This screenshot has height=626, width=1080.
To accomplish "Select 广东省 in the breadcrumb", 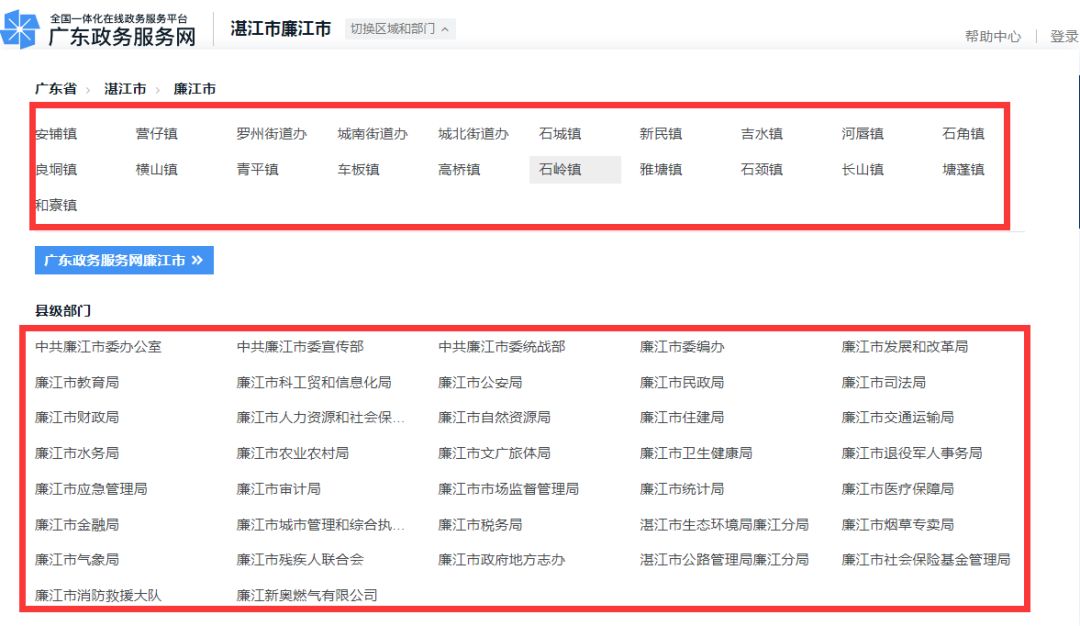I will coord(56,89).
